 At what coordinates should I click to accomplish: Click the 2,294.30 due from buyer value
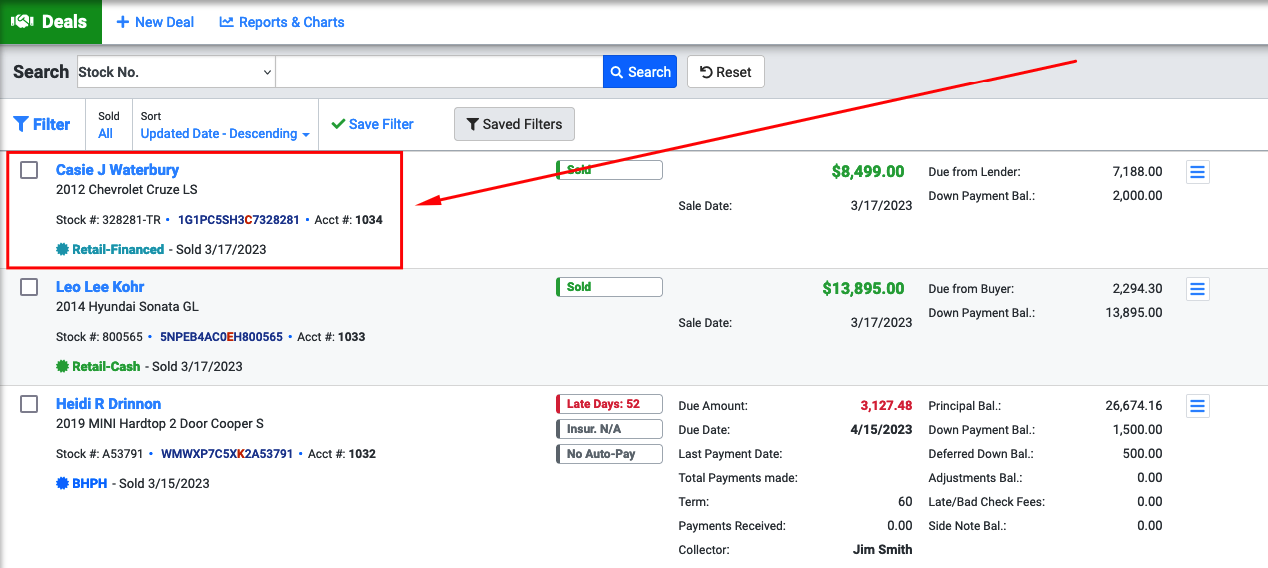[x=1137, y=289]
